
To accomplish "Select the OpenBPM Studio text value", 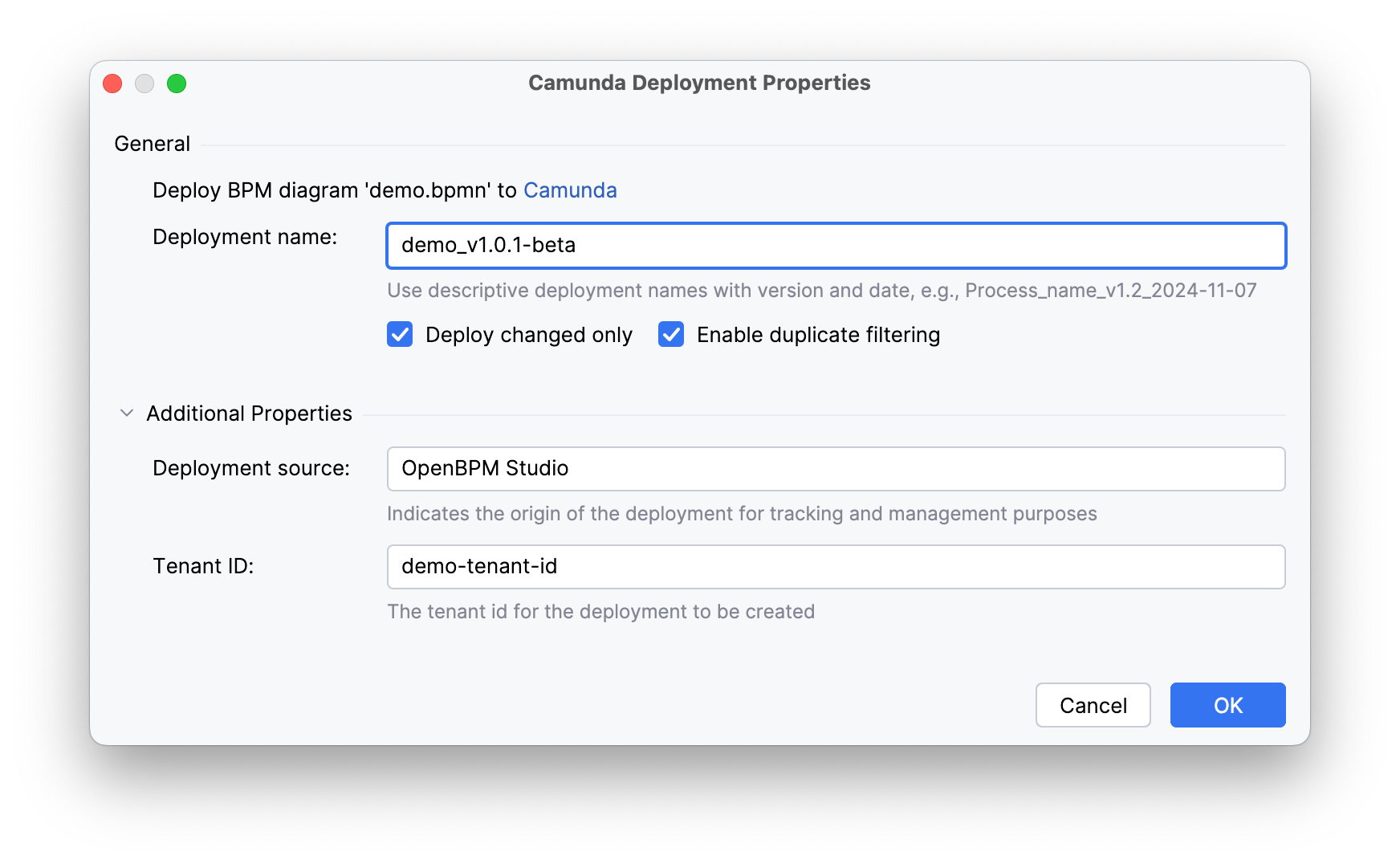I will pos(485,468).
